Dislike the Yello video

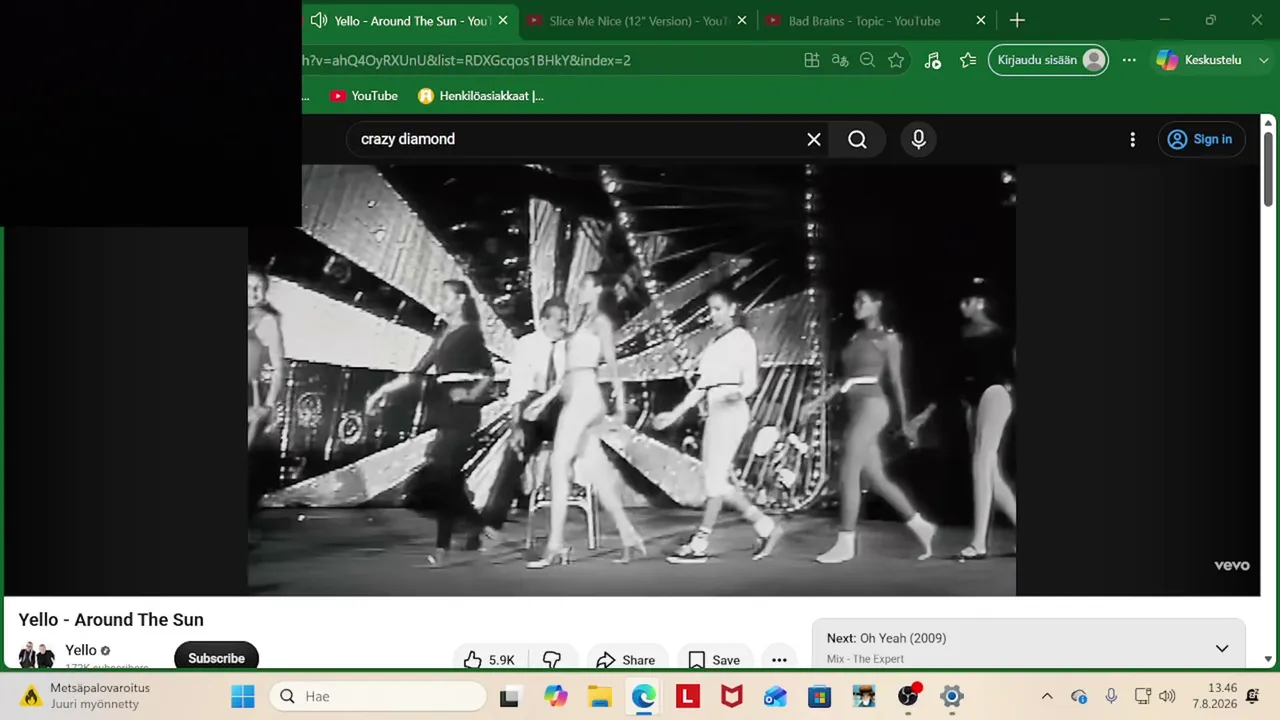coord(552,660)
